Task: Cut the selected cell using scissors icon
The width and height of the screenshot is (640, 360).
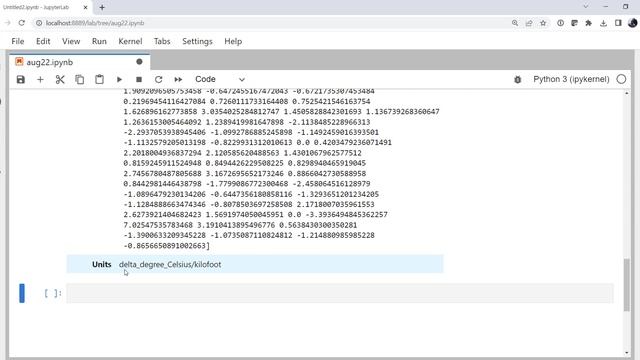Action: coord(60,80)
